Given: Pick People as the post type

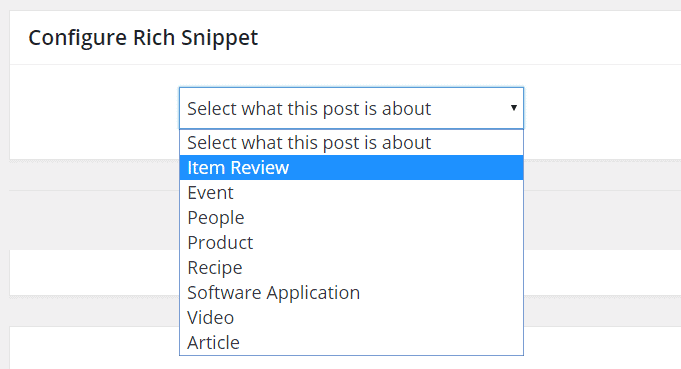Looking at the screenshot, I should 351,217.
